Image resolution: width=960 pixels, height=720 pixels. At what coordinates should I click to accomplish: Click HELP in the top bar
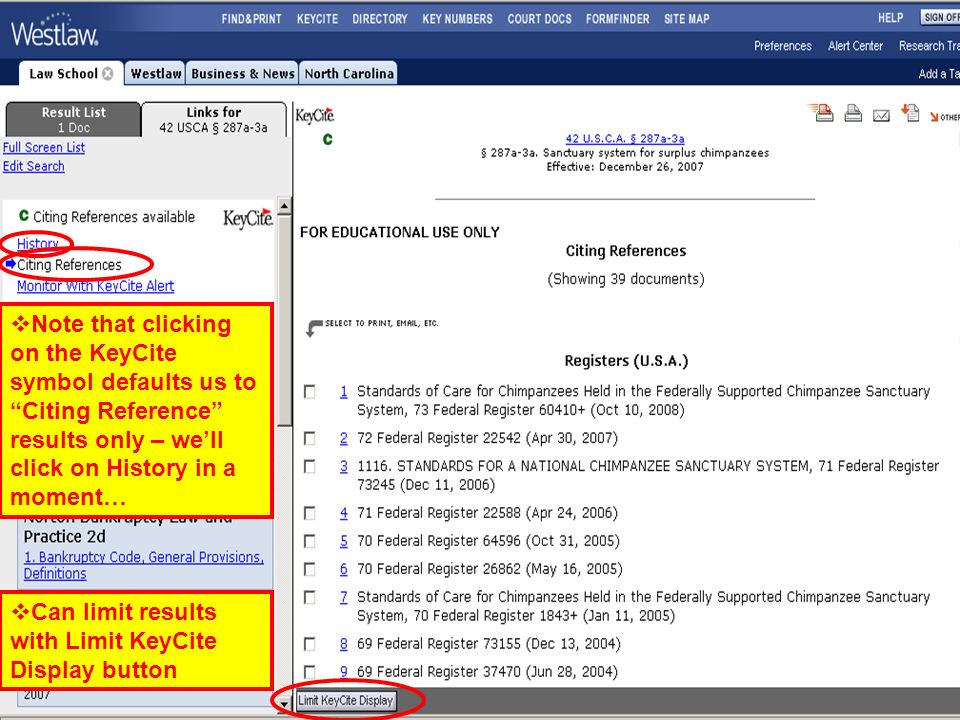890,18
